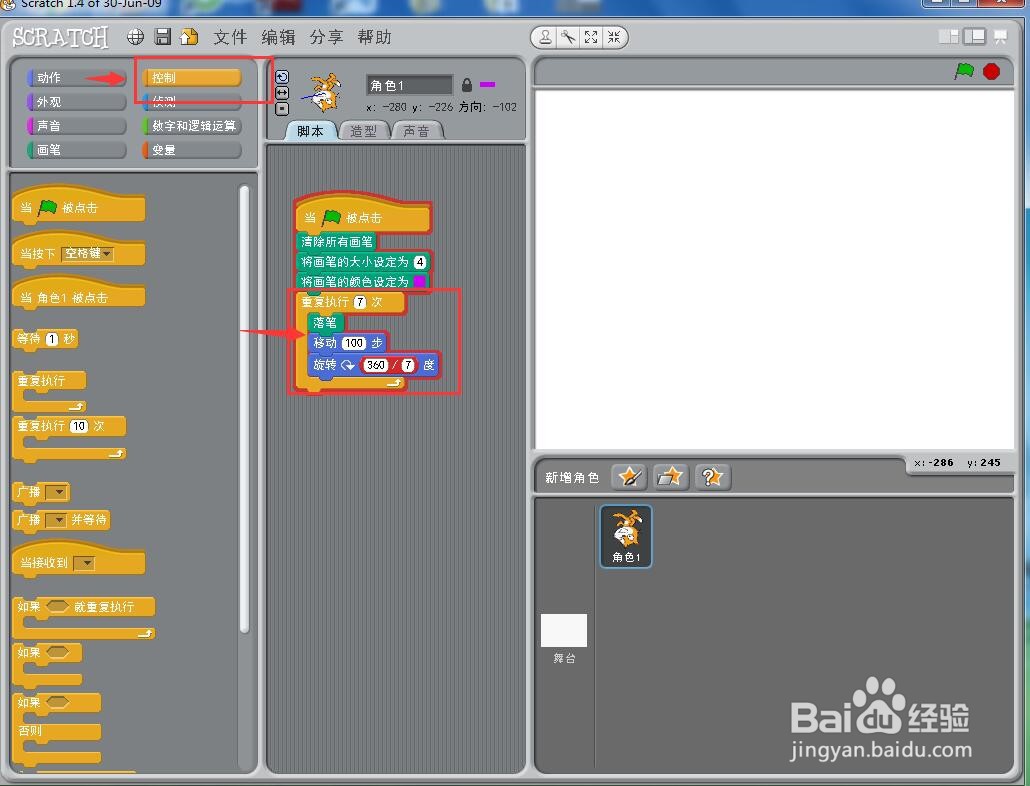Click the 当绿旗被点击 hat block in script
1030x786 pixels.
coord(363,213)
